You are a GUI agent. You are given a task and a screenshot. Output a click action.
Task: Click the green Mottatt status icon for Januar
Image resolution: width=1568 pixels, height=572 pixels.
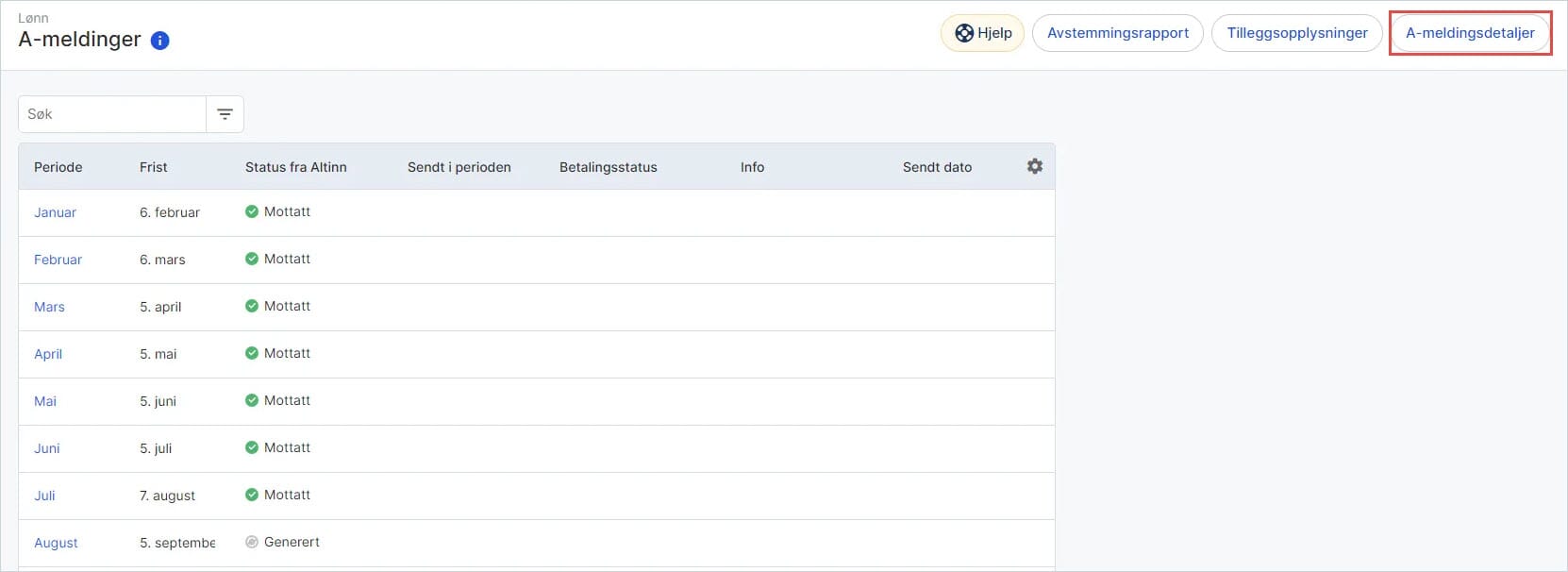(x=252, y=211)
